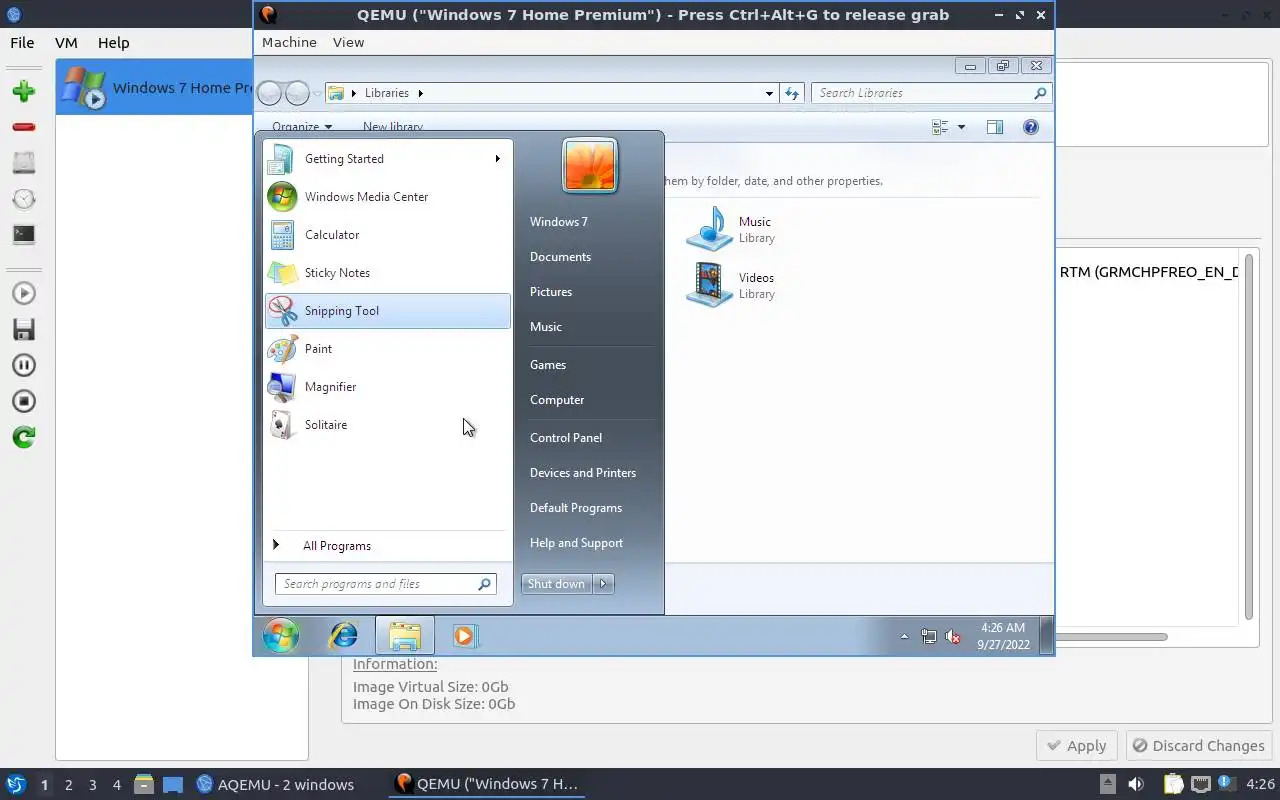Open the Windows 7 user folder link
Image resolution: width=1280 pixels, height=800 pixels.
[559, 222]
